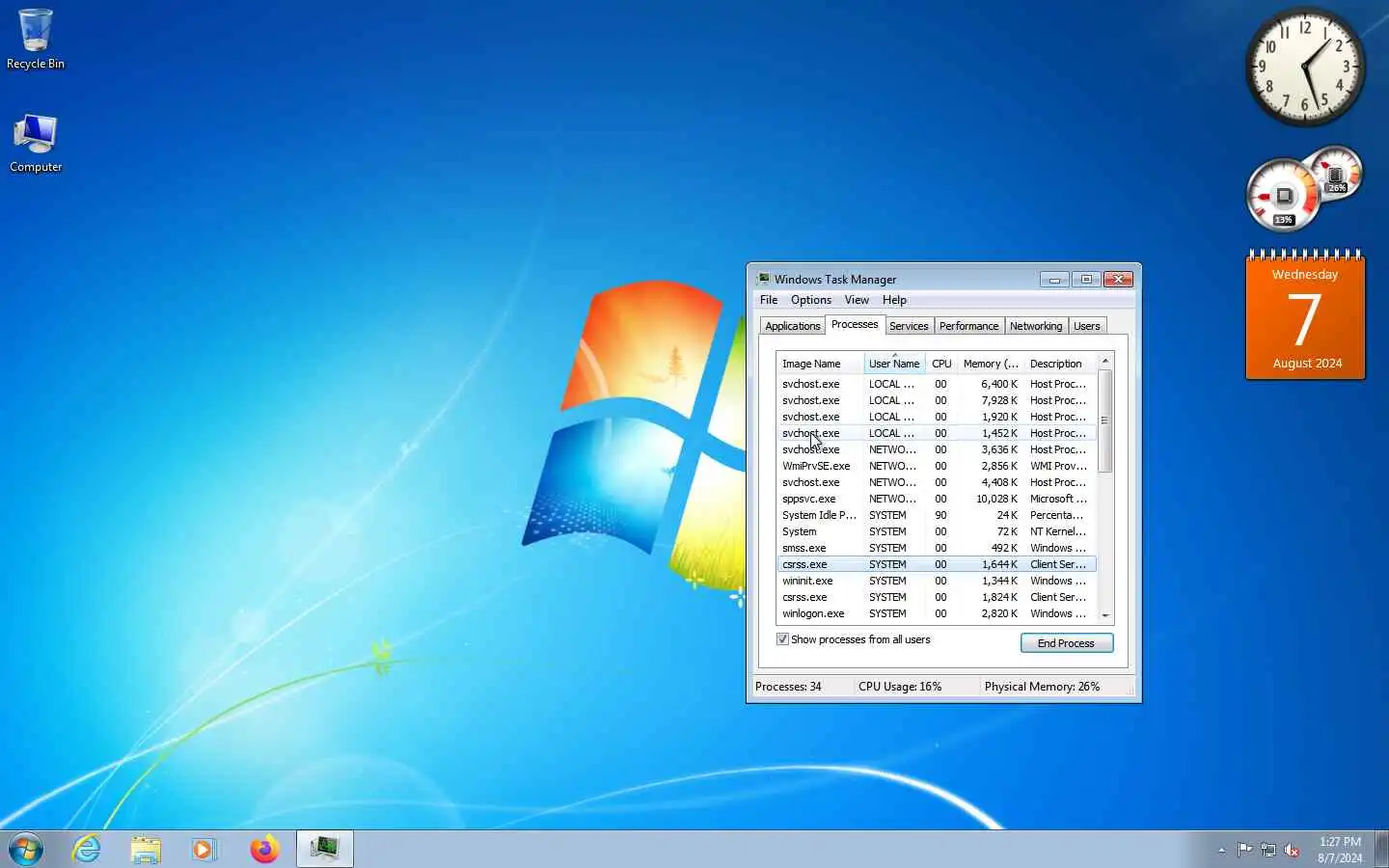Sort by Image Name column header
Image resolution: width=1389 pixels, height=868 pixels.
point(820,364)
